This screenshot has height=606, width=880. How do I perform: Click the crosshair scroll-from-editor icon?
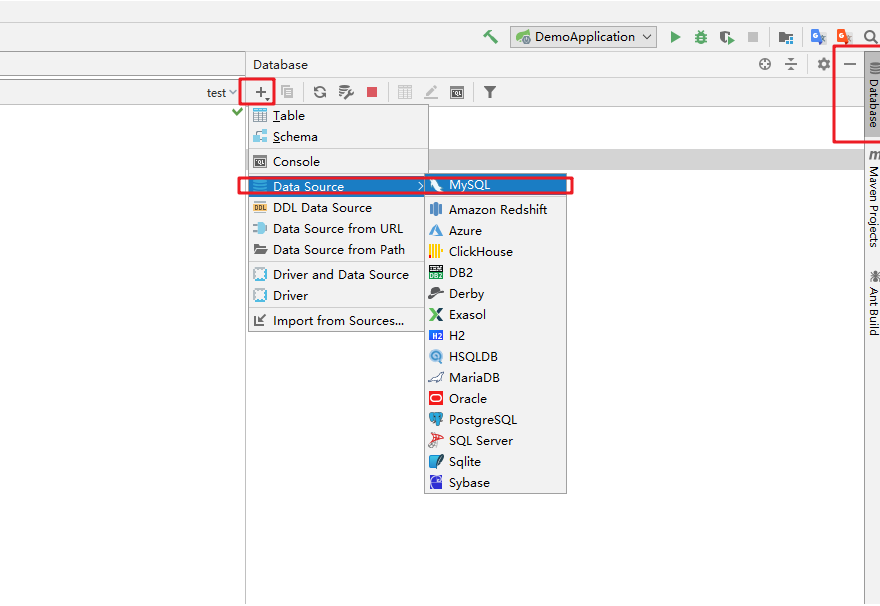tap(765, 64)
